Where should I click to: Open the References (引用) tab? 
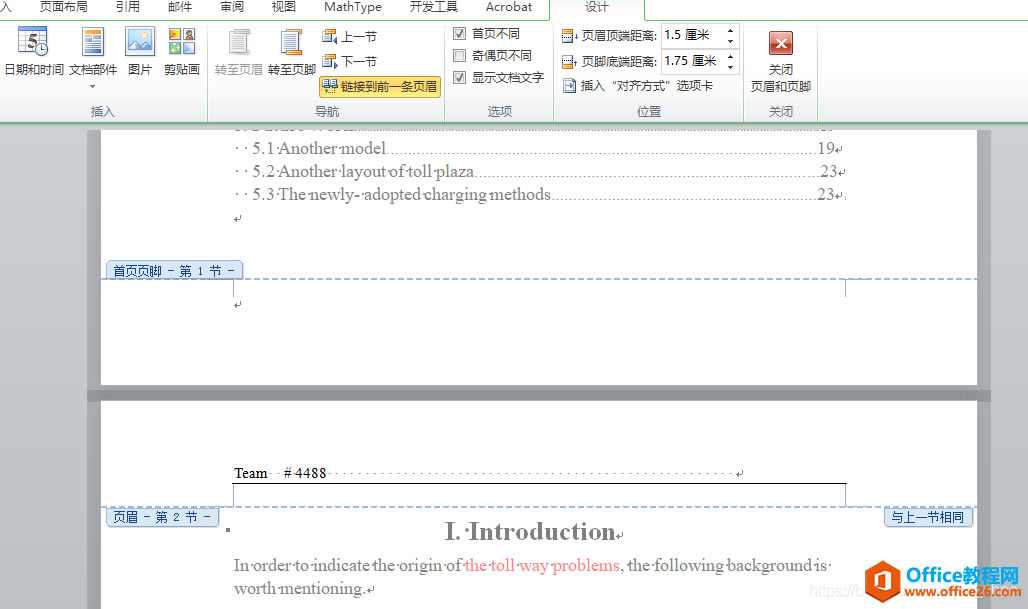click(x=128, y=7)
